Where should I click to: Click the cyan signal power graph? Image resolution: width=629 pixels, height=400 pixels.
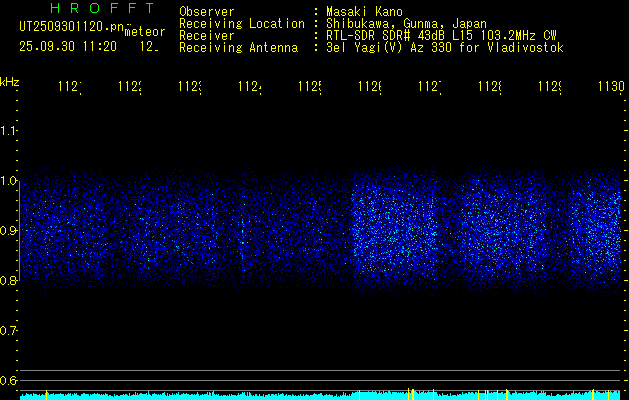320,395
